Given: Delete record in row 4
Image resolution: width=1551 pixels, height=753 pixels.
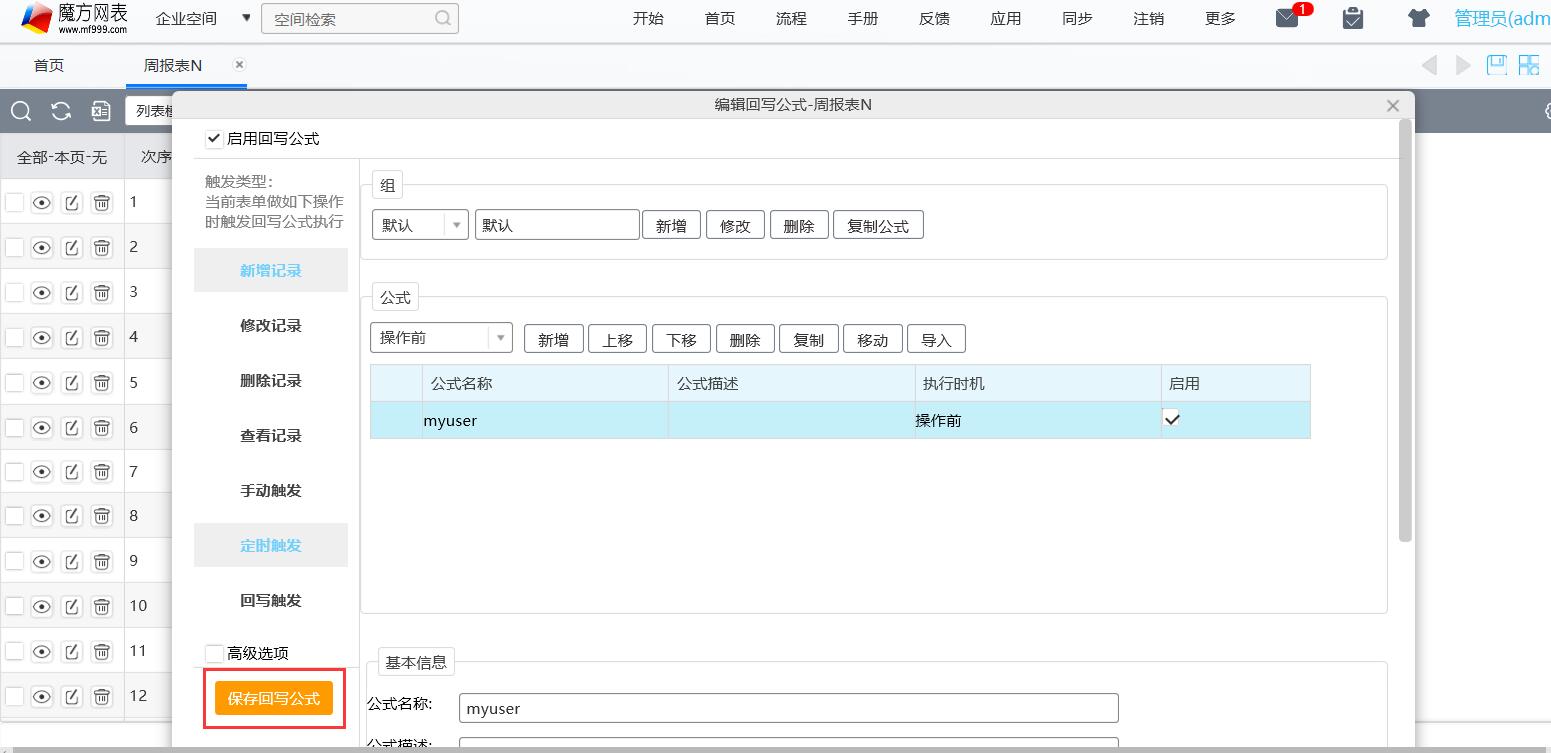Looking at the screenshot, I should point(101,338).
